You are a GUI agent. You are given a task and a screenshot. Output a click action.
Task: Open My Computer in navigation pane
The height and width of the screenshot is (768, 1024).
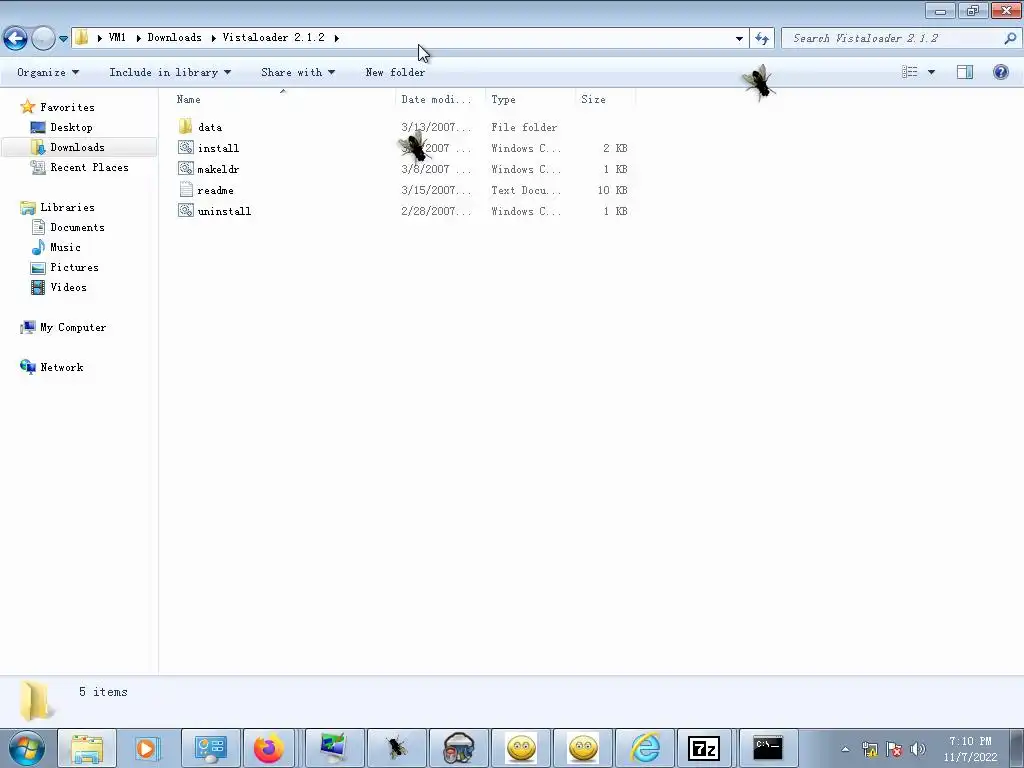[x=72, y=327]
